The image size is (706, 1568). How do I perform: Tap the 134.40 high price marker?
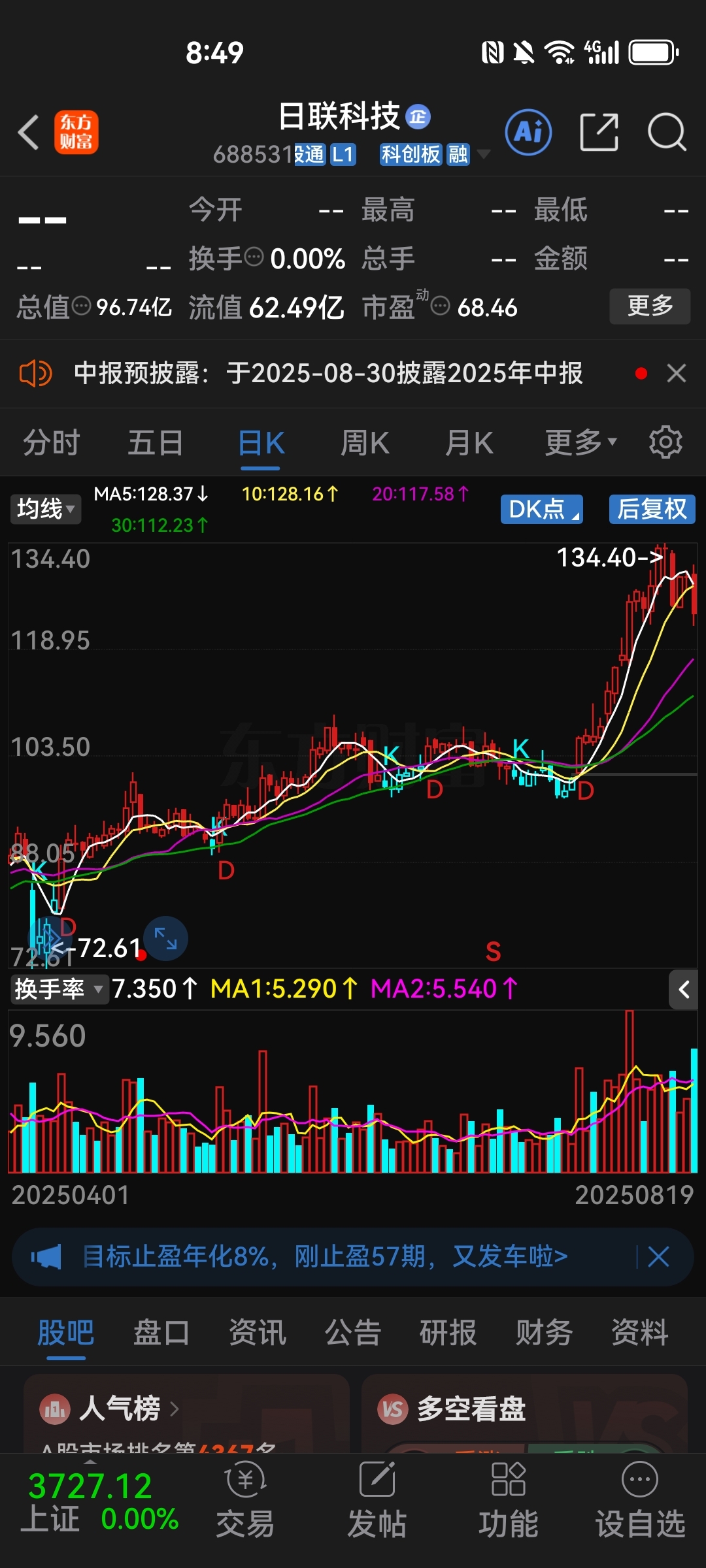(609, 558)
